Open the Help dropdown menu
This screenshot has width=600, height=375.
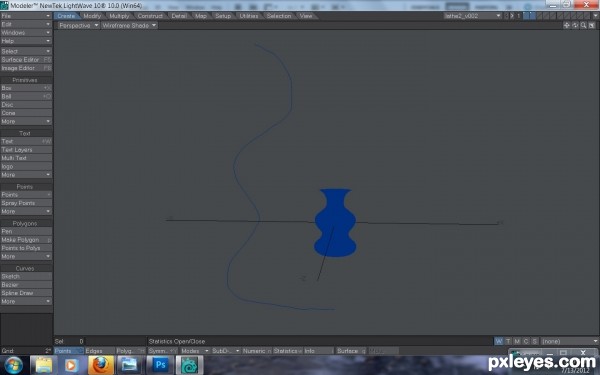[x=26, y=41]
